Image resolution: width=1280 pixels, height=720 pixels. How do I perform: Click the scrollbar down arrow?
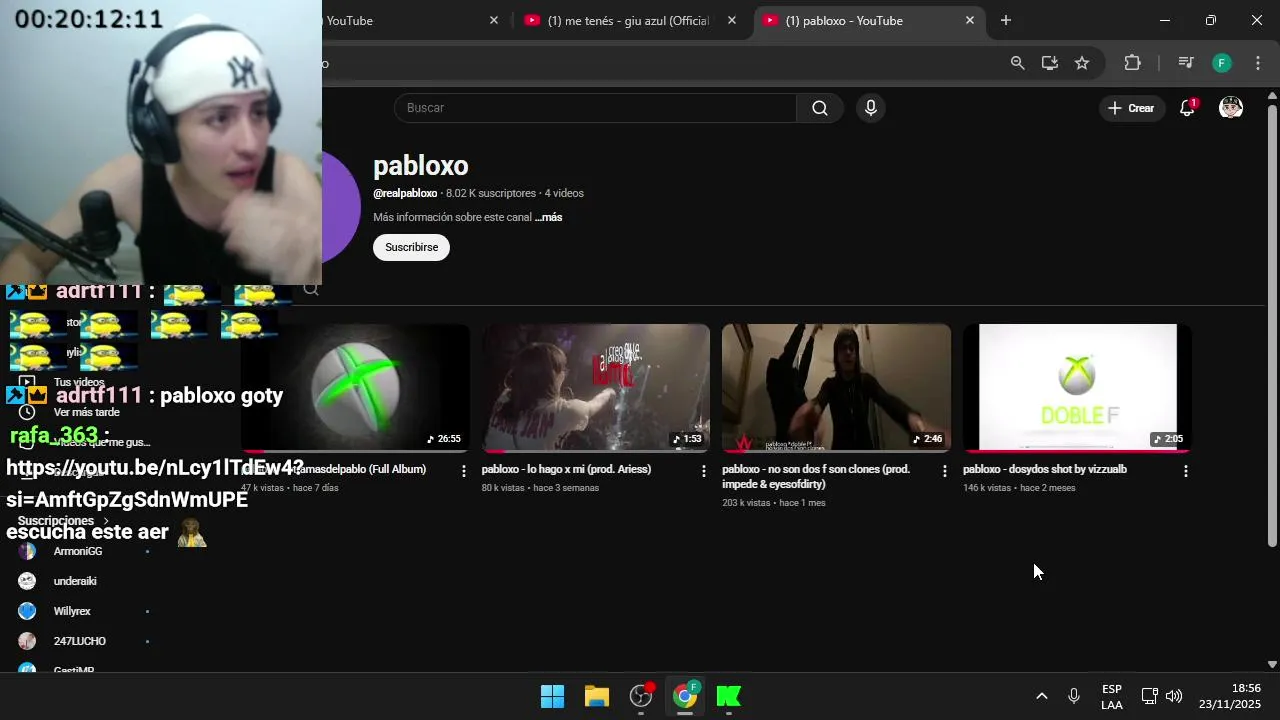pos(1272,664)
